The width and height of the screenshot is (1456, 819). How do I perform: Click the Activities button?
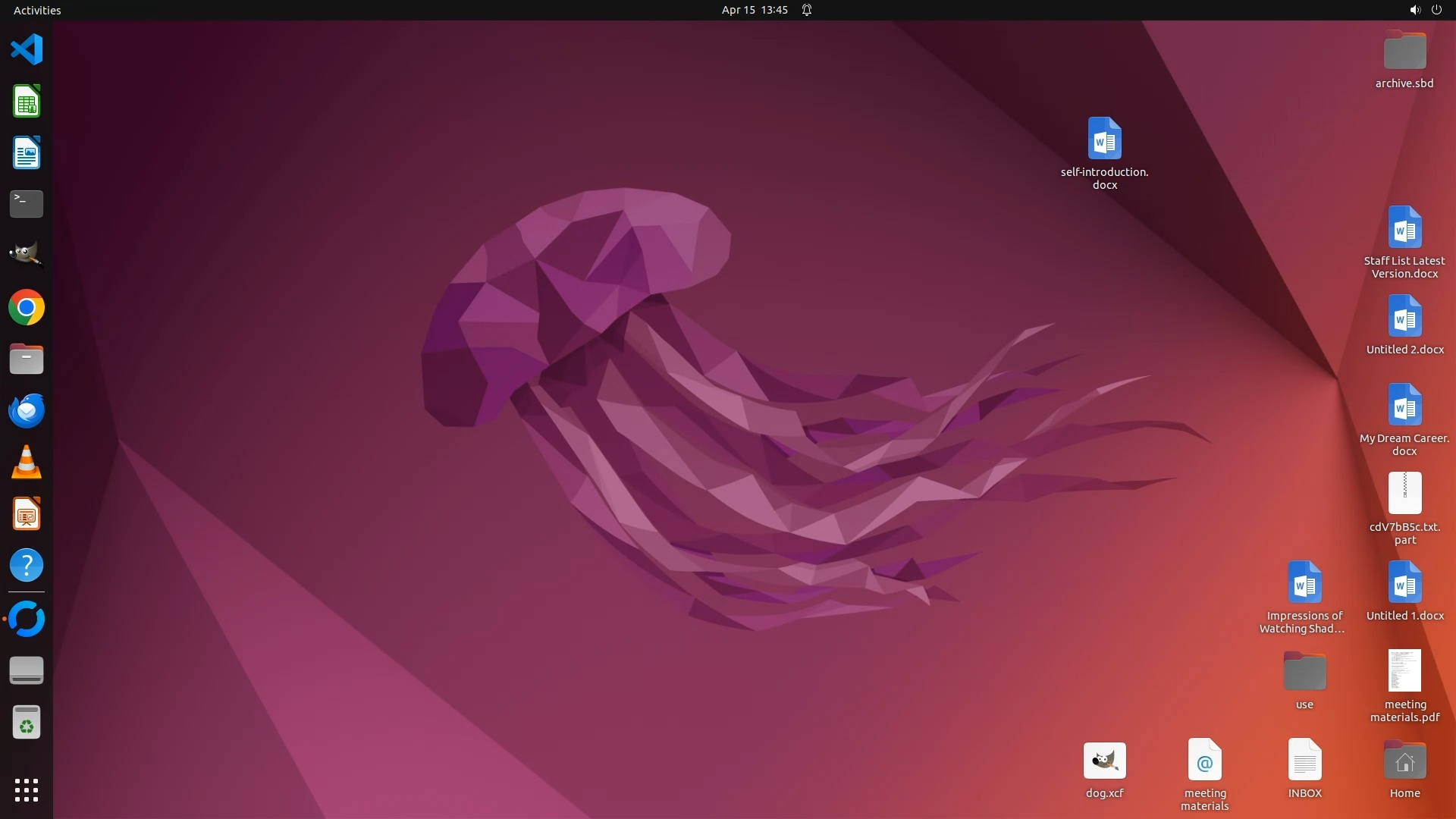[x=37, y=10]
